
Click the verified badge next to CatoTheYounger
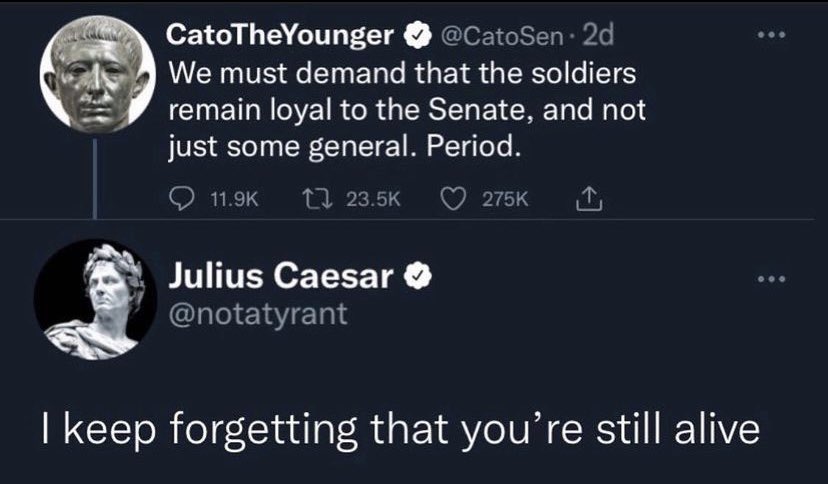coord(418,36)
